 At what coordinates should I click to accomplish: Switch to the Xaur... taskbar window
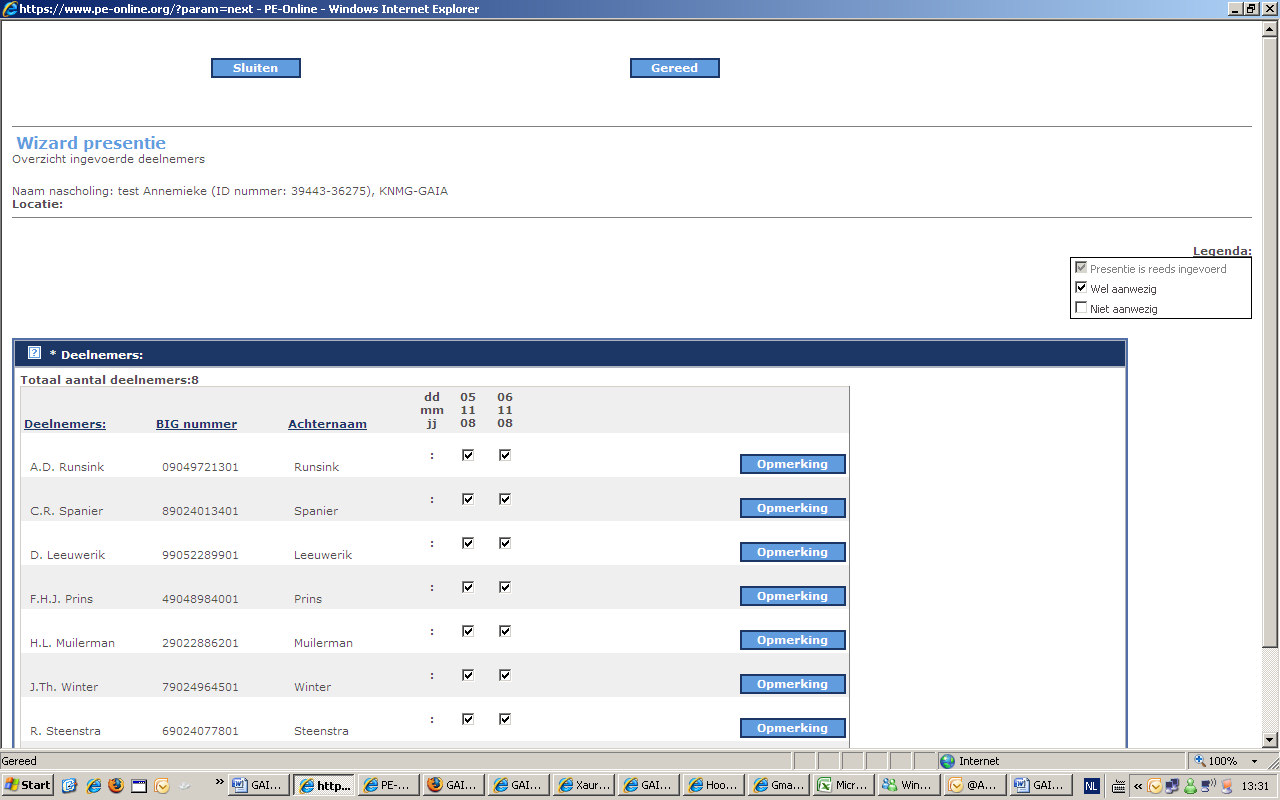tap(583, 786)
